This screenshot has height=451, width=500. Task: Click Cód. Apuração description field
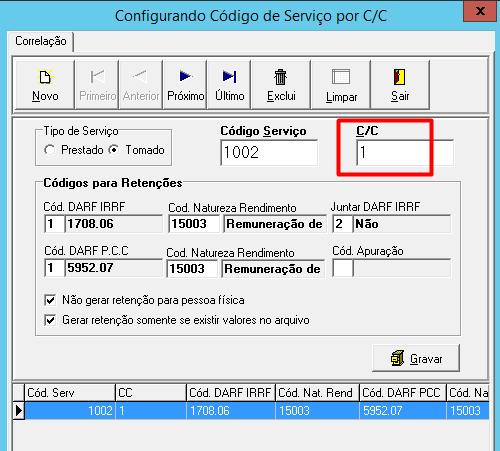coord(402,268)
